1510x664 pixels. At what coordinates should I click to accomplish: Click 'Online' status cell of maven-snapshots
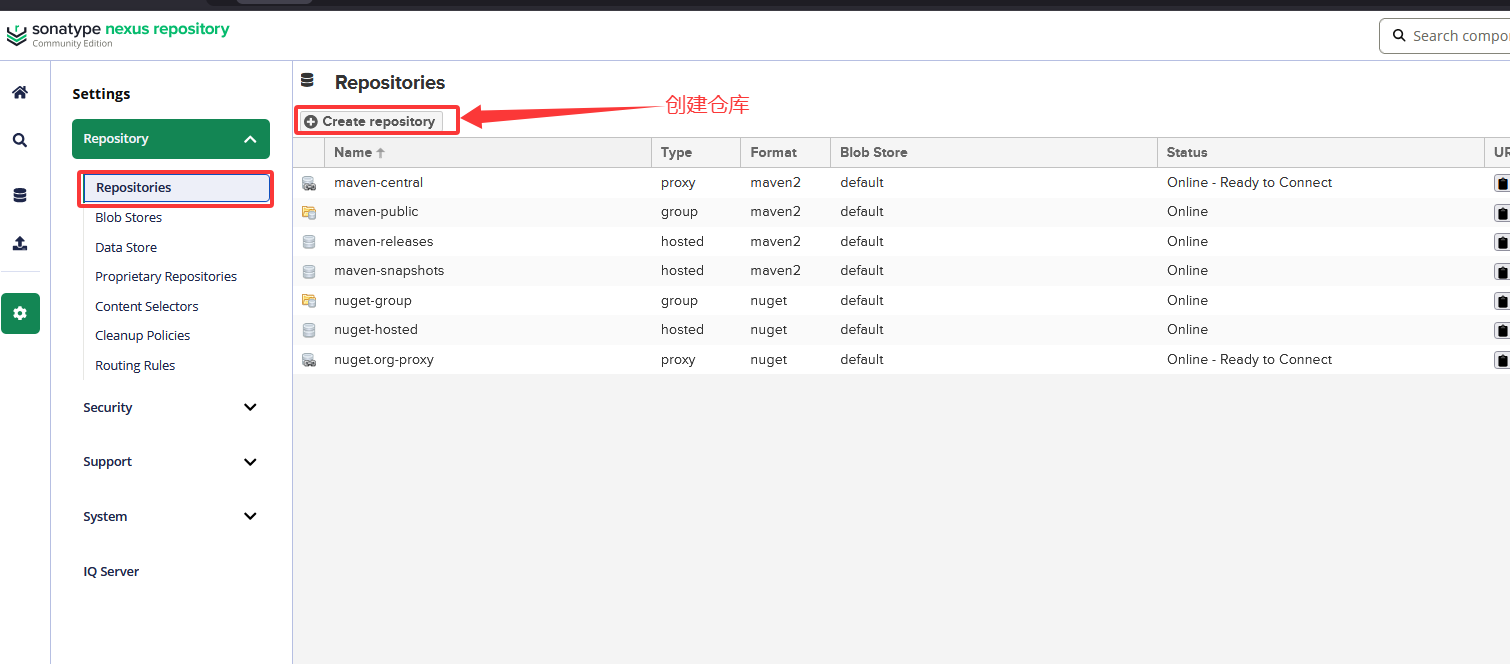1187,271
